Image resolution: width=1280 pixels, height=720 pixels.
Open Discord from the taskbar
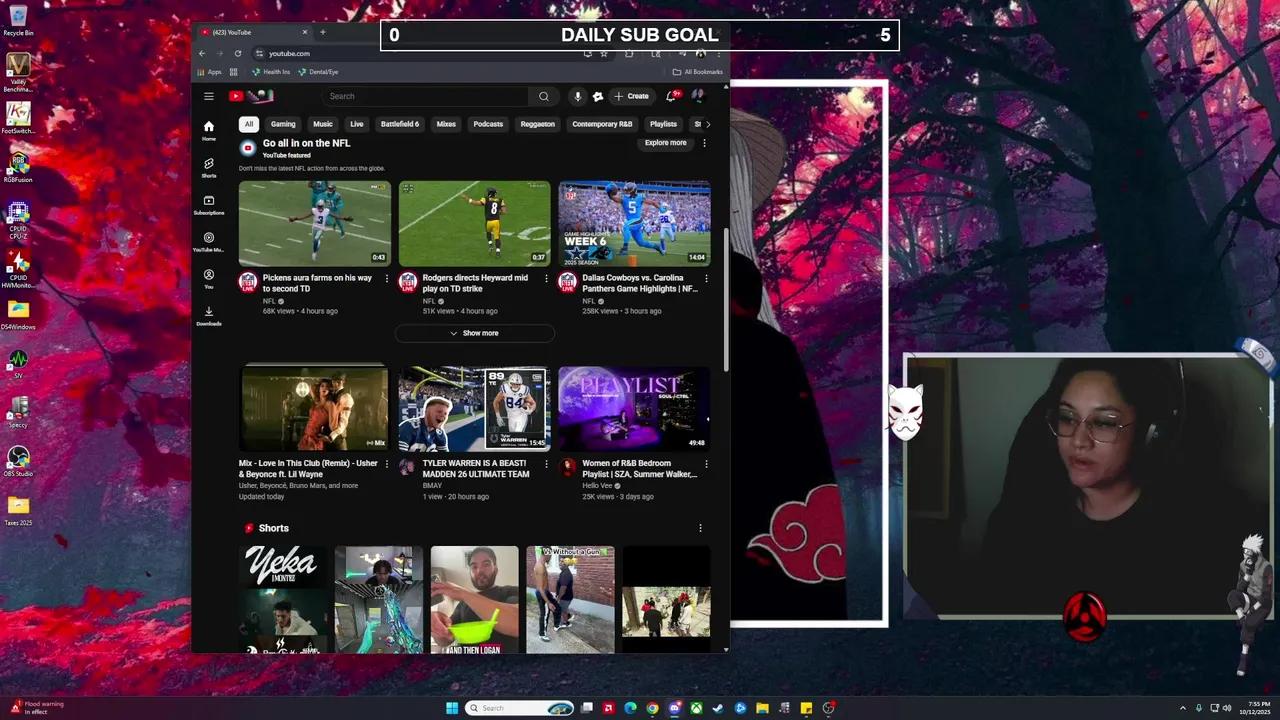(x=674, y=708)
